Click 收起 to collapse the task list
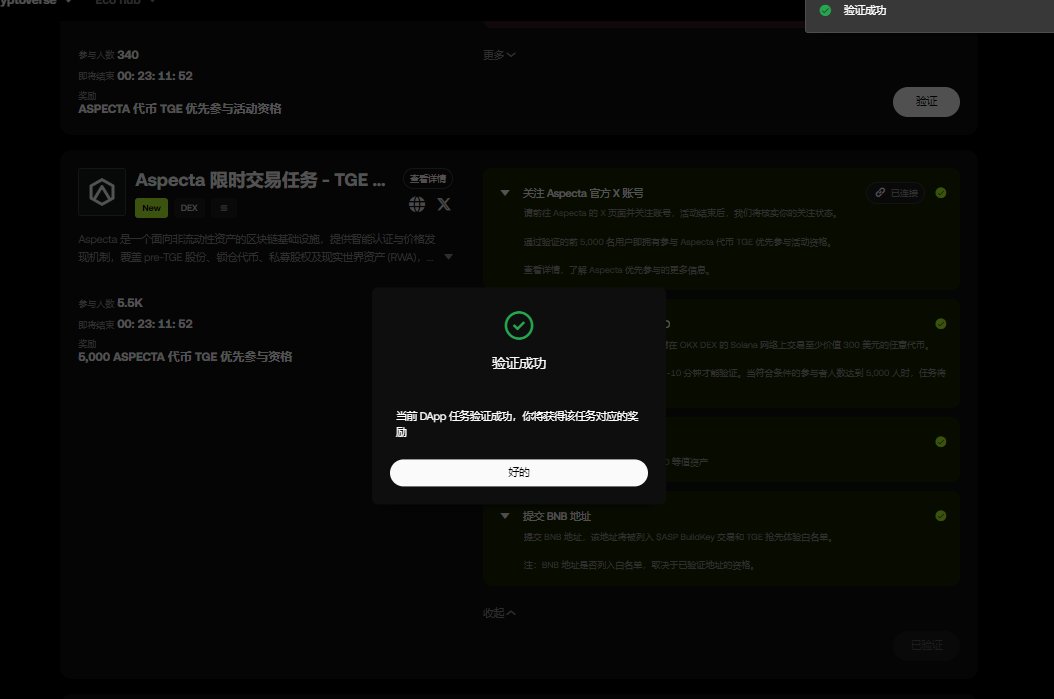The height and width of the screenshot is (699, 1054). pyautogui.click(x=499, y=613)
